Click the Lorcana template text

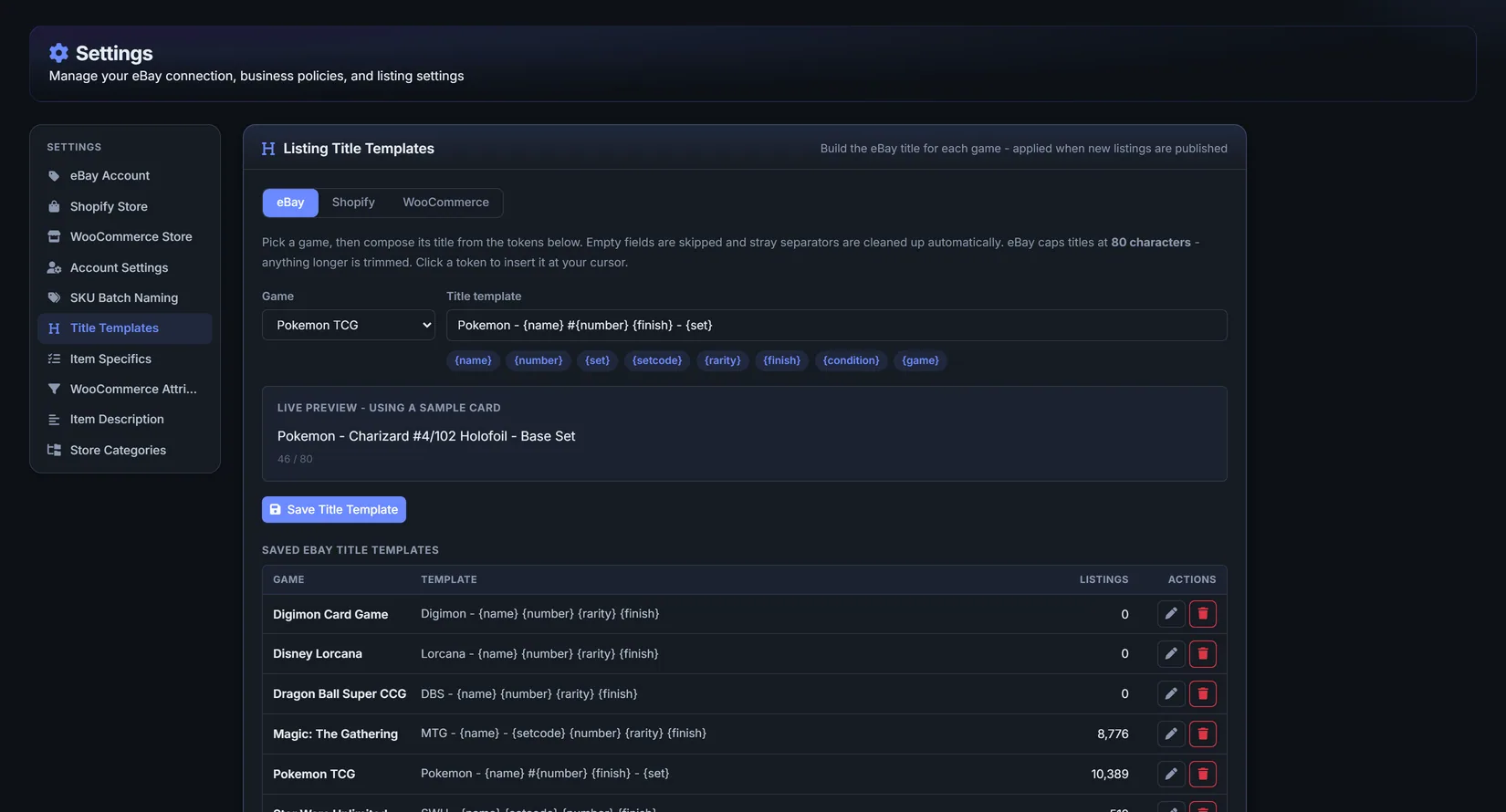[539, 654]
